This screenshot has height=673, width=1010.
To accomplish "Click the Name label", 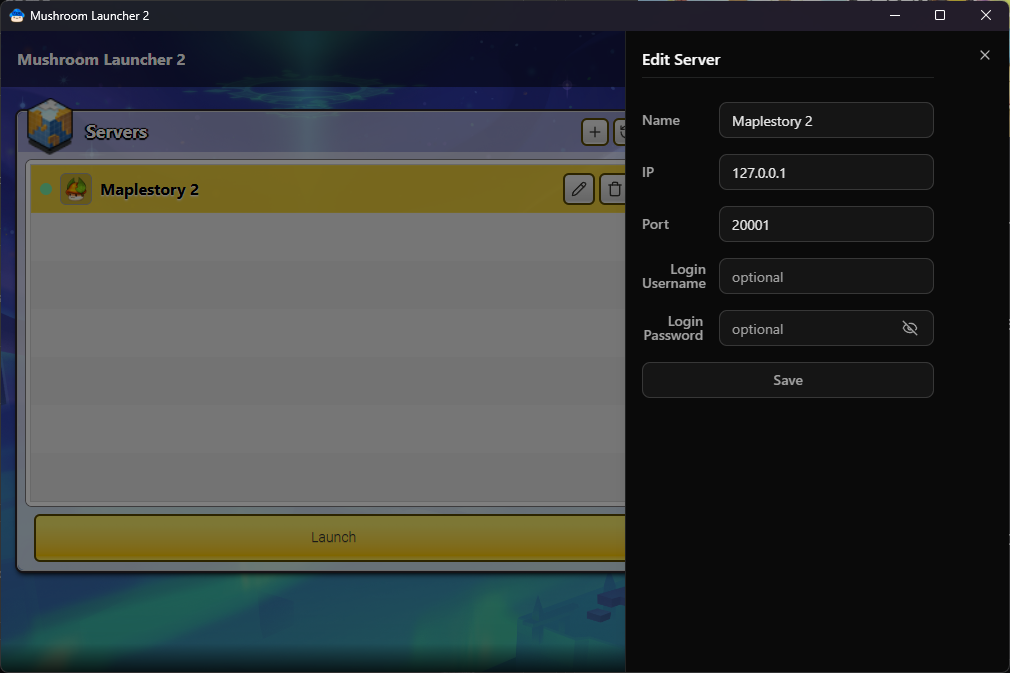I will [x=661, y=120].
